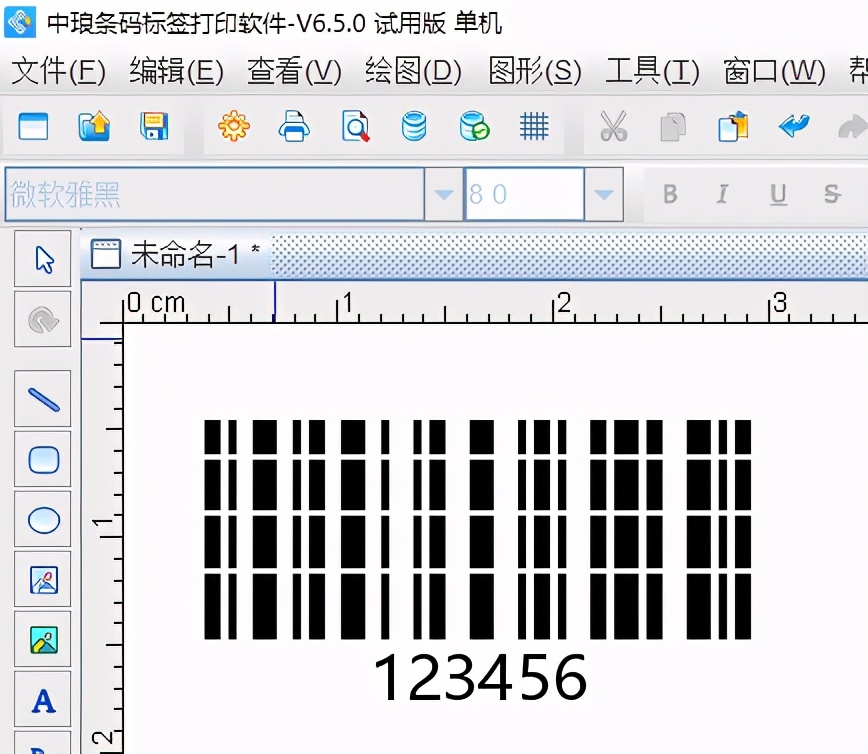The height and width of the screenshot is (754, 868).
Task: Click the gray rotate tool in sidebar
Action: click(43, 319)
